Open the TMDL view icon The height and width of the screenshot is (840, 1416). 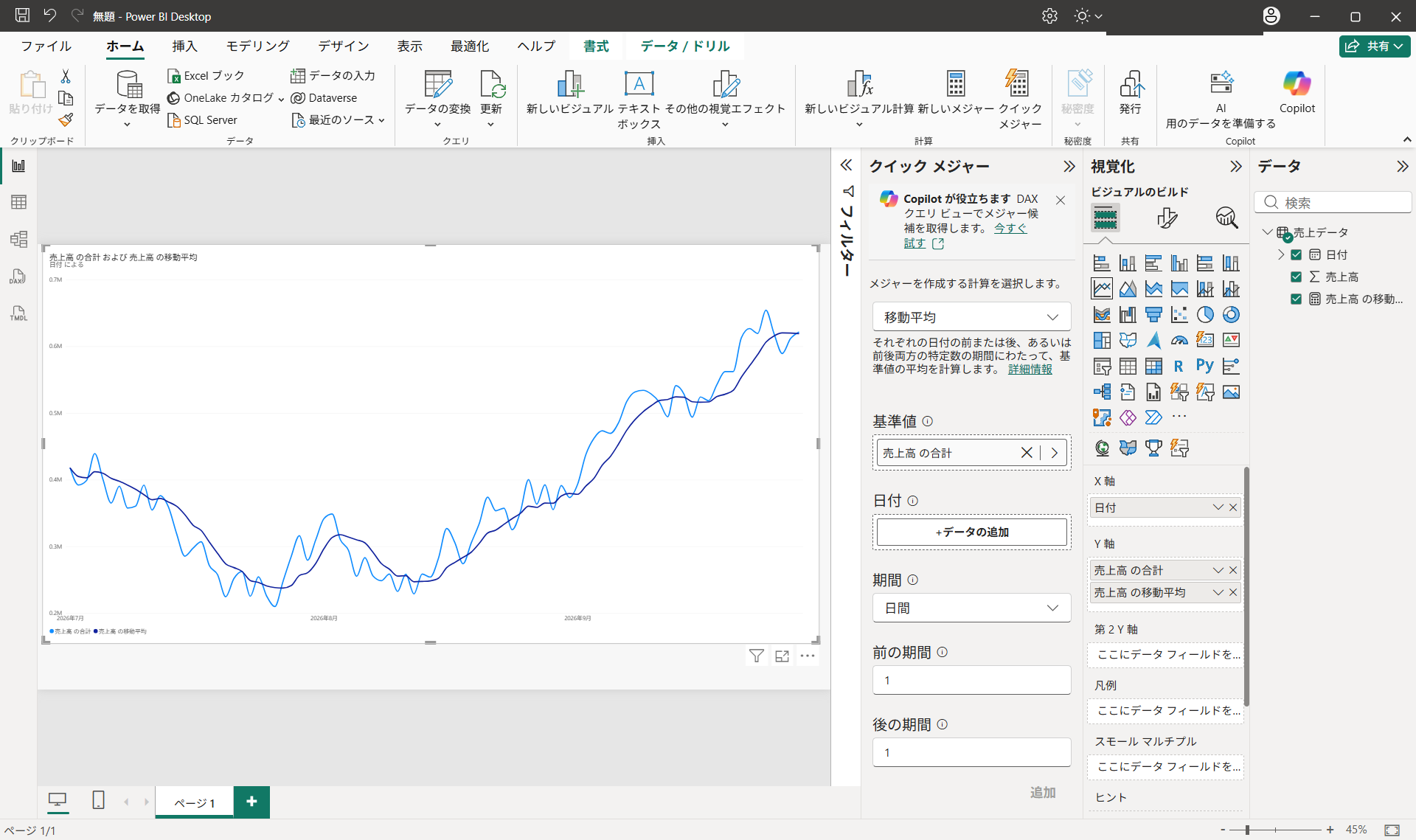18,313
